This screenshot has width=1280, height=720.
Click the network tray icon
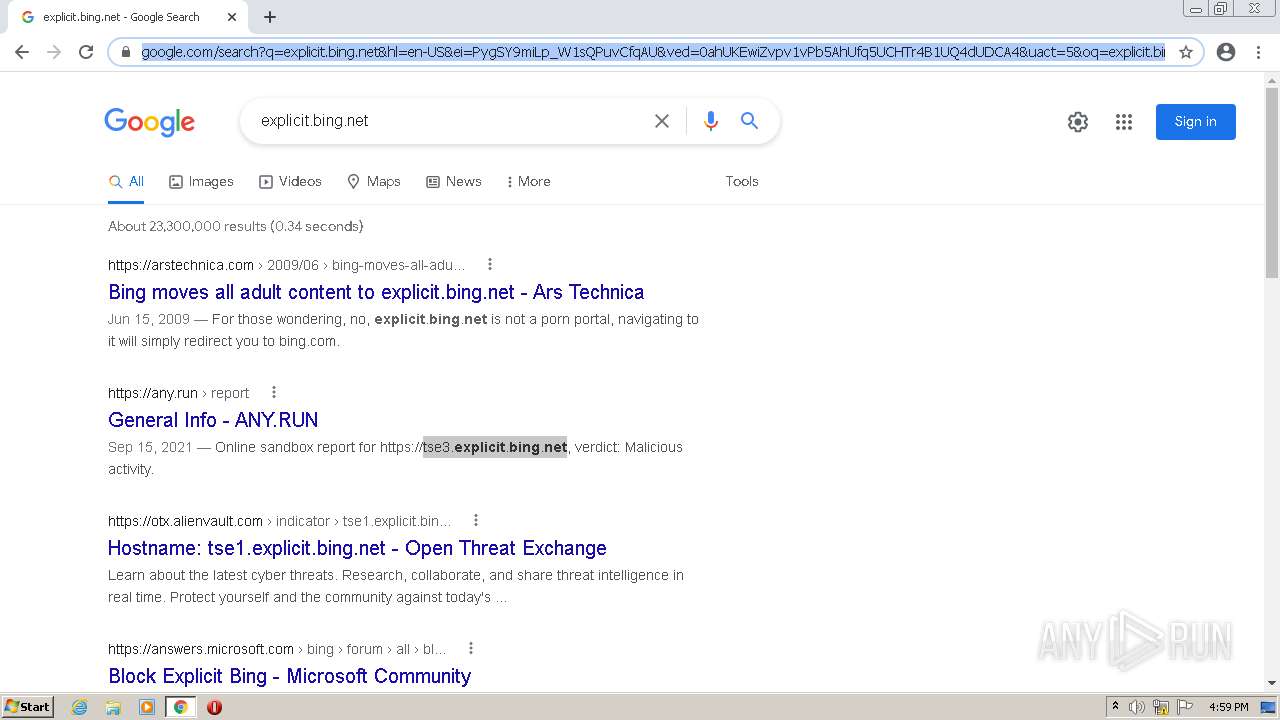[1161, 707]
